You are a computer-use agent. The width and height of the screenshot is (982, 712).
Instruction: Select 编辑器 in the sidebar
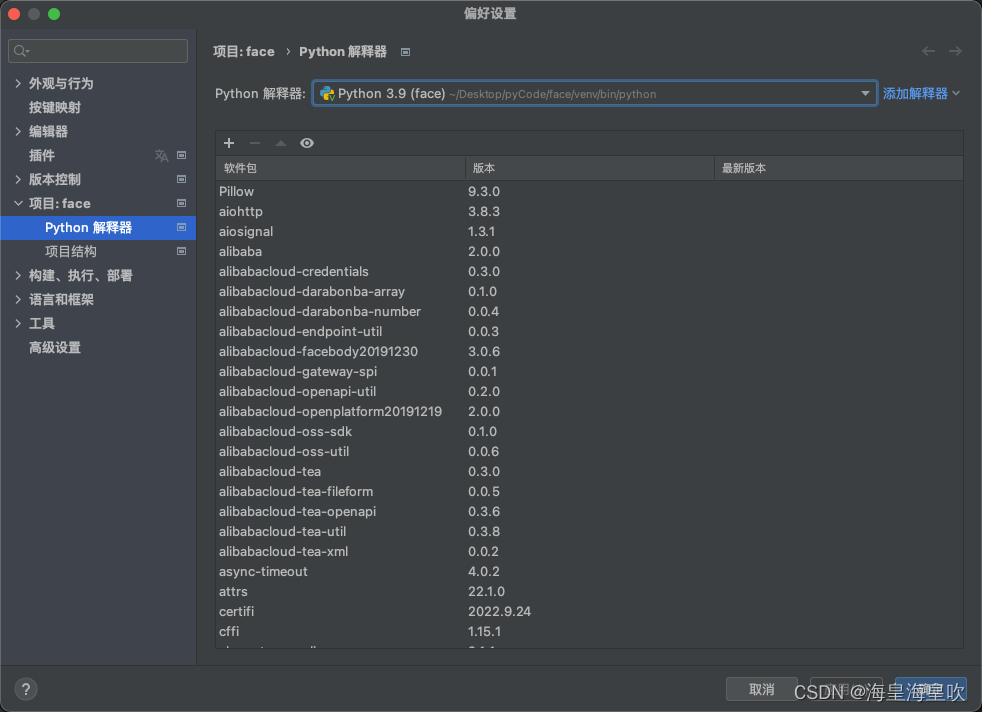pyautogui.click(x=52, y=131)
